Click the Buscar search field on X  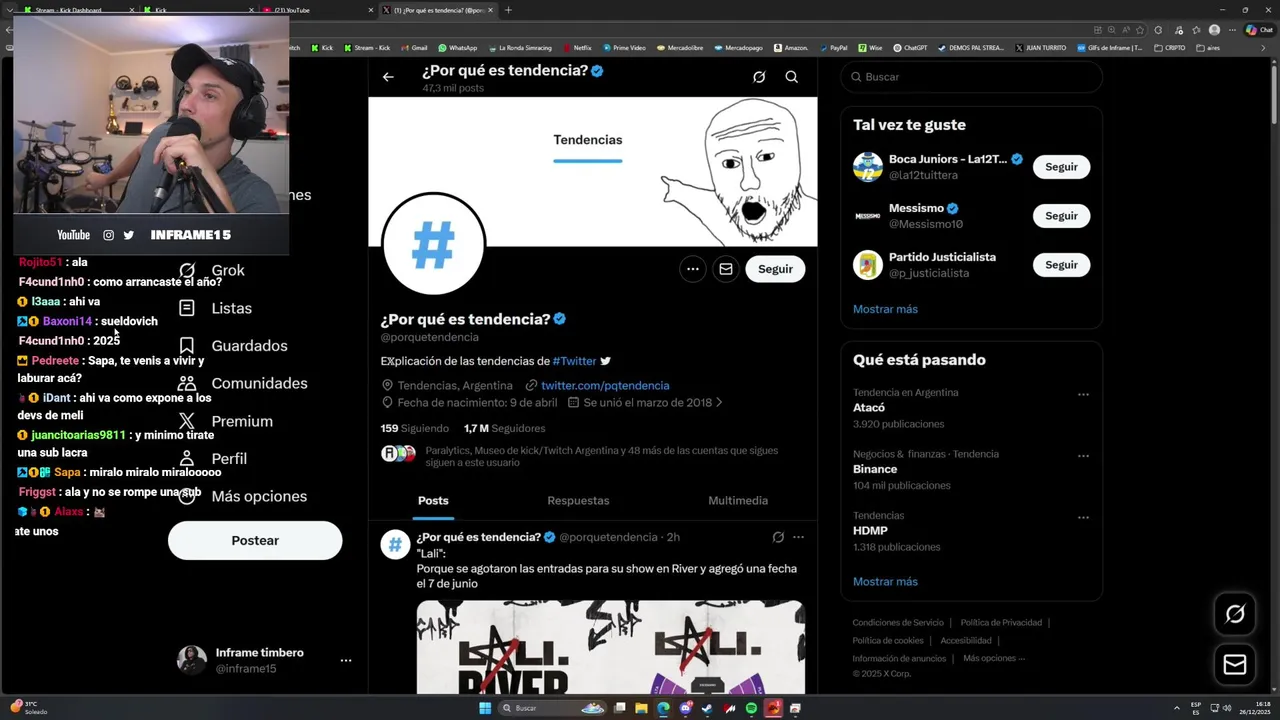tap(972, 77)
